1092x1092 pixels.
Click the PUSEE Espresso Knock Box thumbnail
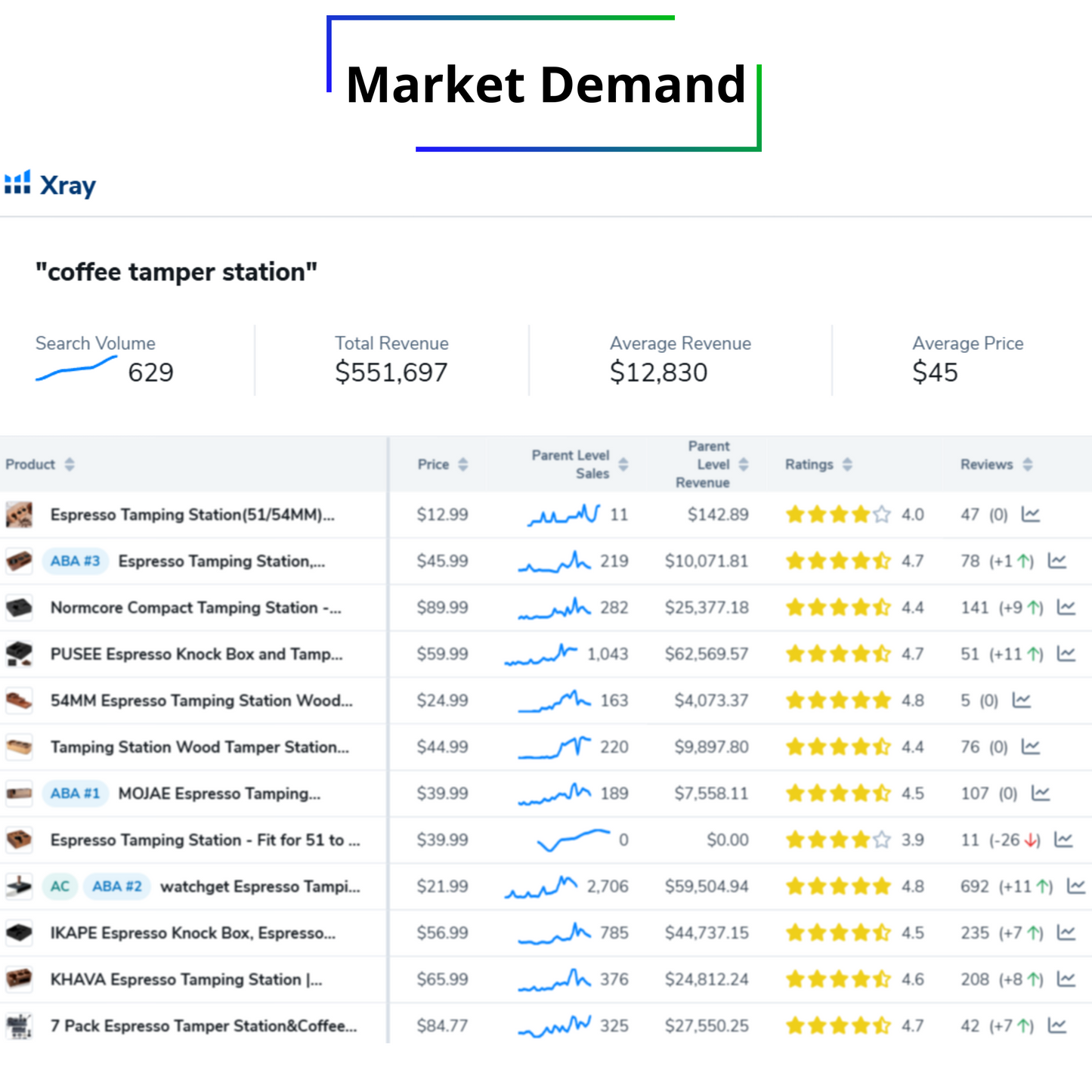coord(19,654)
